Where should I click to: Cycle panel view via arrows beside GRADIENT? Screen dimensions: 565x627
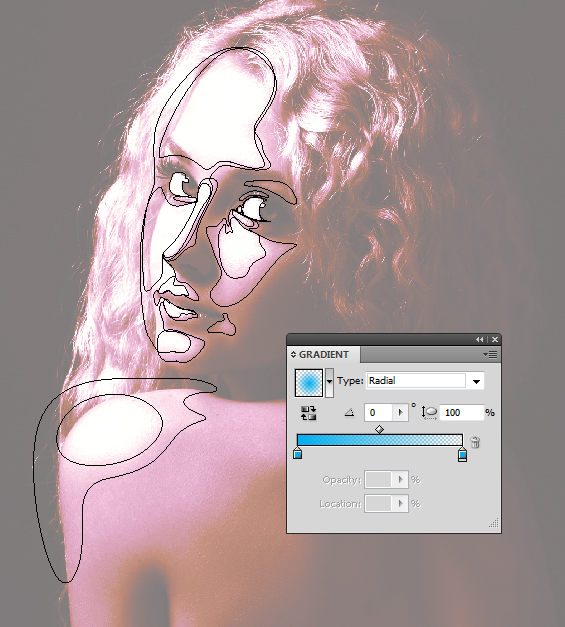tap(293, 355)
